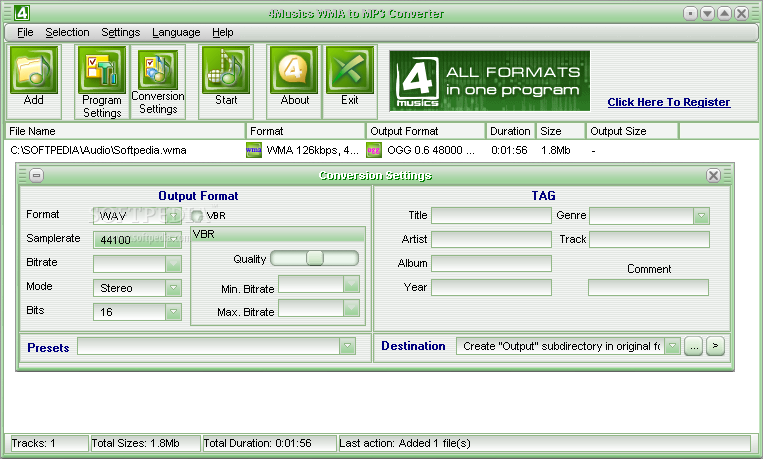
Task: Open the Language menu
Action: pyautogui.click(x=176, y=32)
